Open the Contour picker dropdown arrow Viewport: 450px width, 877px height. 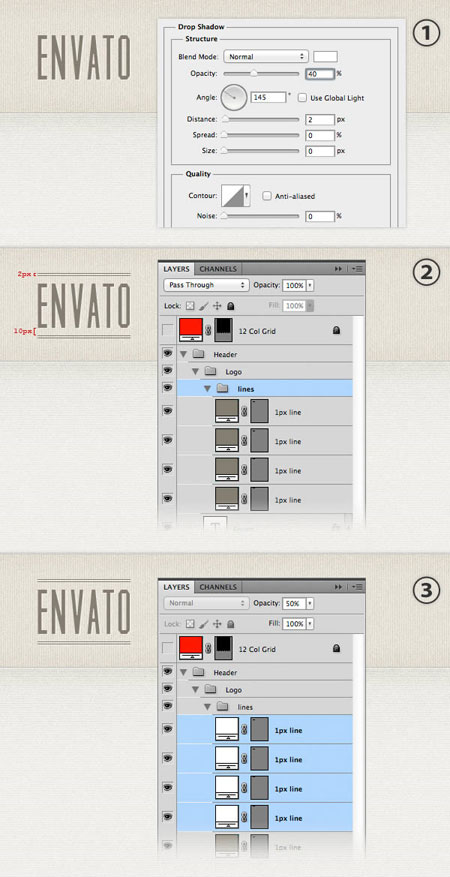247,196
